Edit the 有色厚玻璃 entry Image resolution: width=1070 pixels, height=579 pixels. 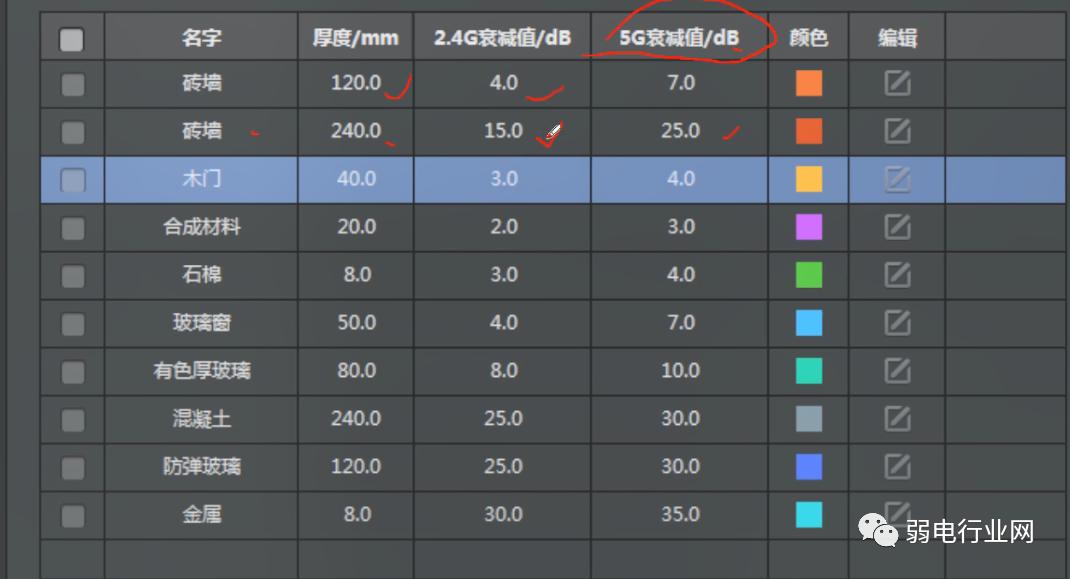(897, 371)
